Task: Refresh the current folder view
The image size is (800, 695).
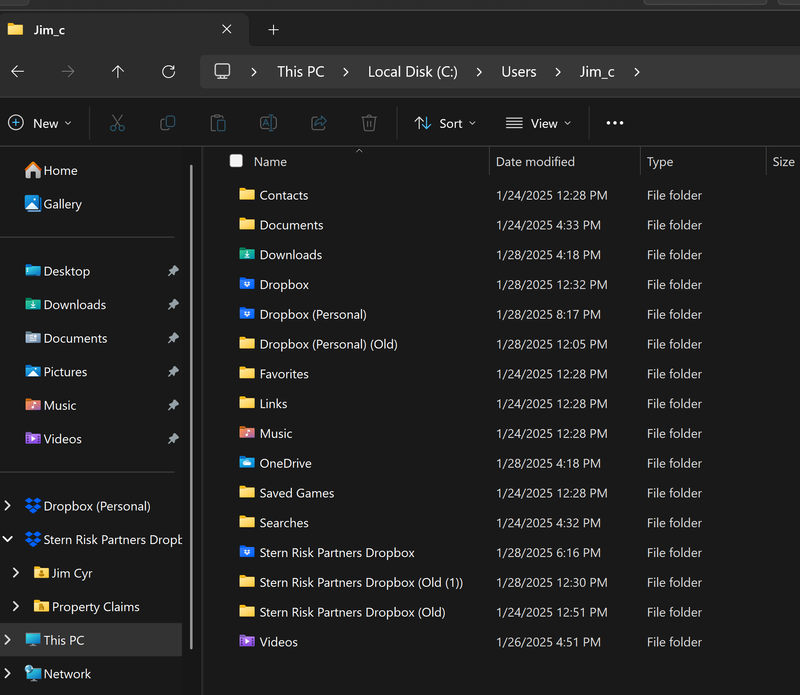Action: (169, 72)
